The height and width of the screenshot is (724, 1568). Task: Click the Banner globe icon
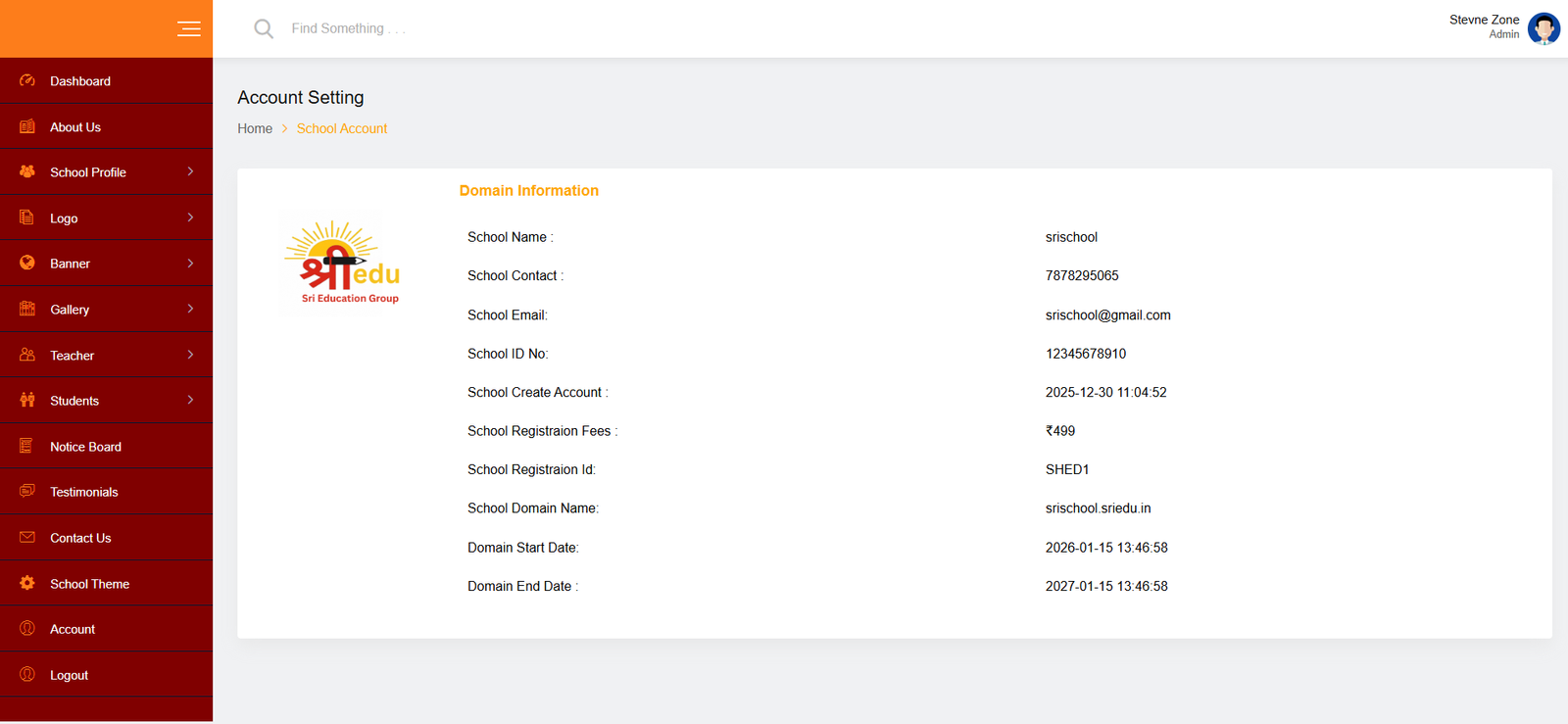point(27,263)
